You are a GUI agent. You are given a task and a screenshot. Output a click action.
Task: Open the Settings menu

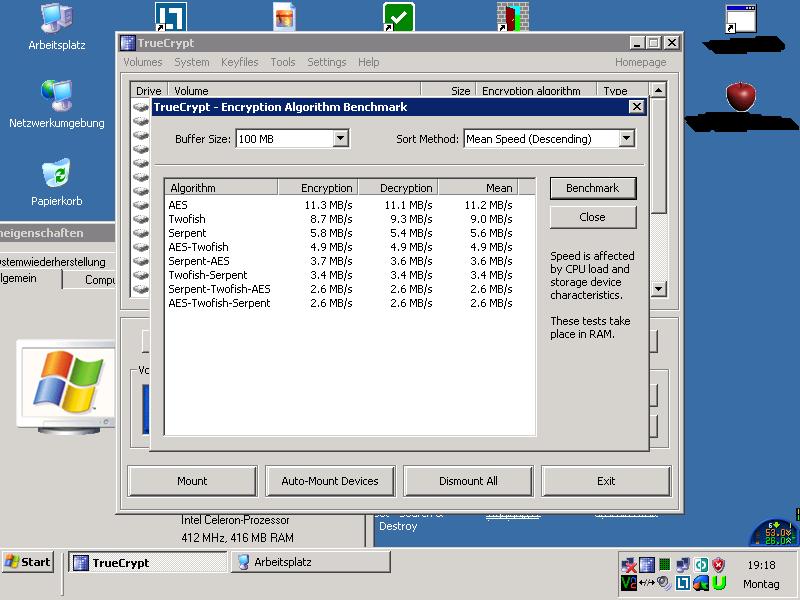[327, 62]
